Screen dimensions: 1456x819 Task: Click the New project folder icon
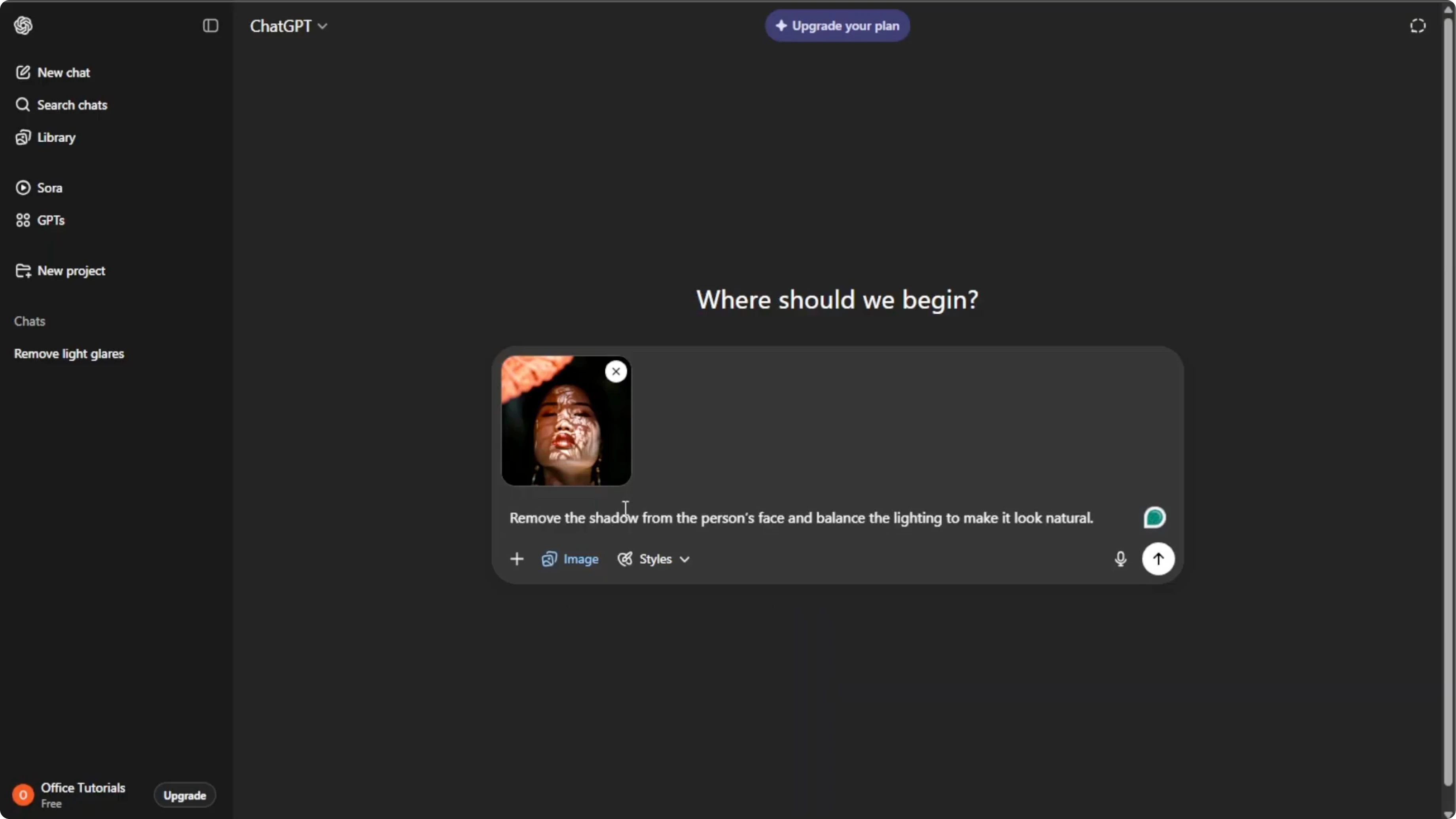[23, 271]
